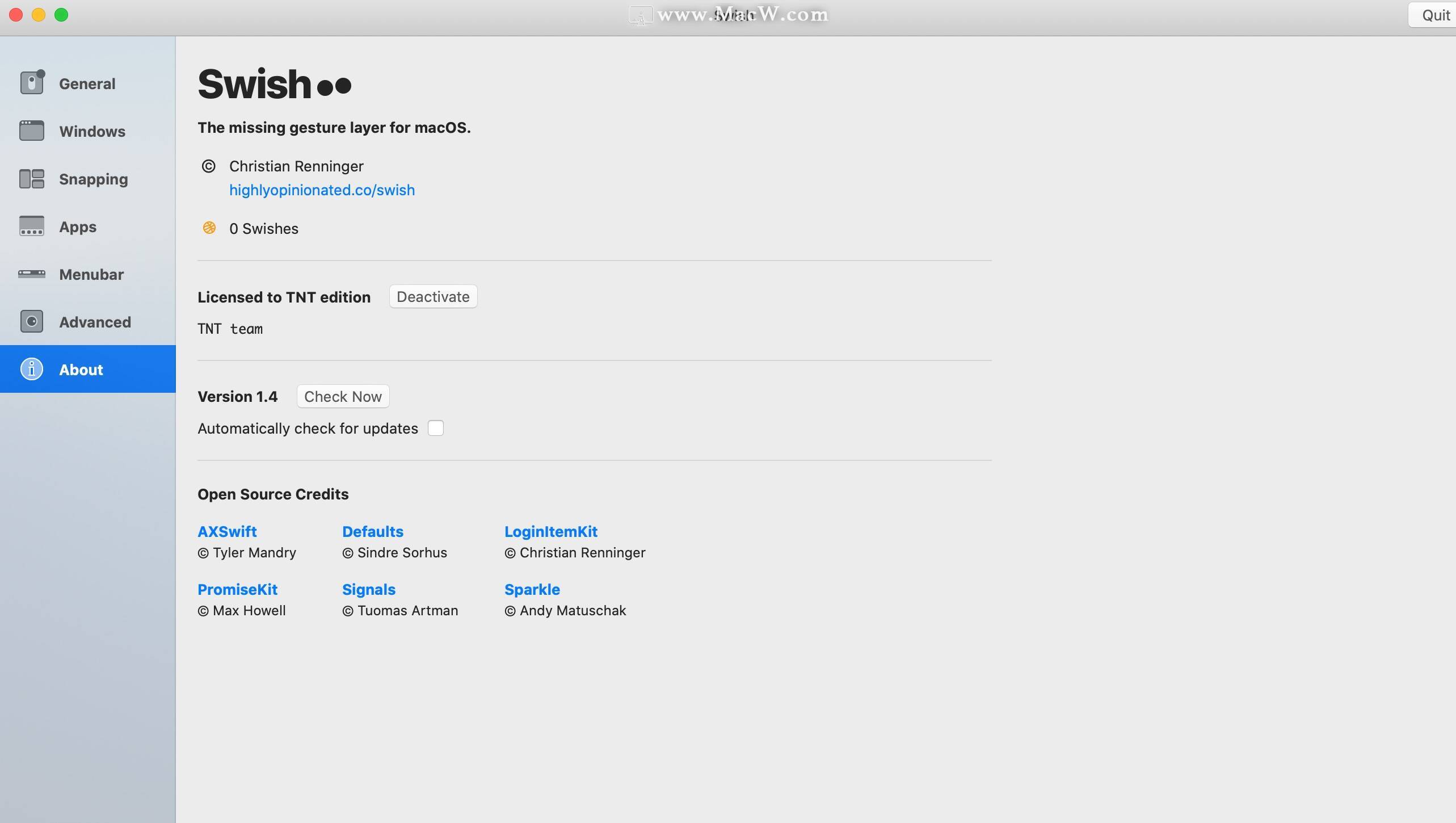Click the orange Swishes counter icon
Viewport: 1456px width, 823px height.
[x=209, y=228]
